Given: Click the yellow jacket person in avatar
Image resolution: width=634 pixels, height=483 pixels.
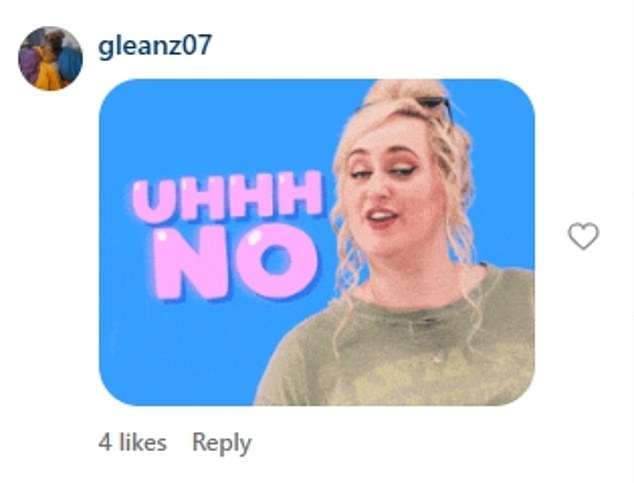Looking at the screenshot, I should point(49,71).
